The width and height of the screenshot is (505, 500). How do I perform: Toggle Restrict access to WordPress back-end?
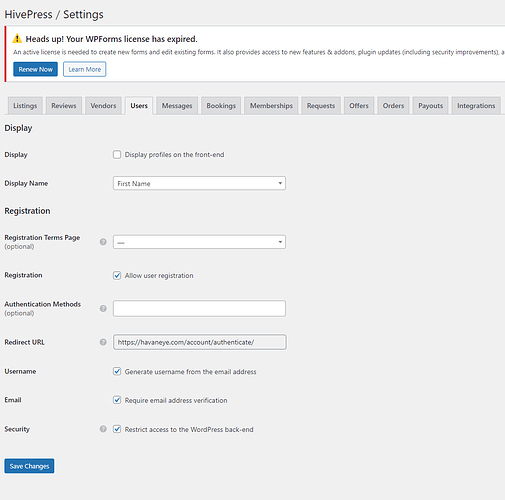(117, 429)
